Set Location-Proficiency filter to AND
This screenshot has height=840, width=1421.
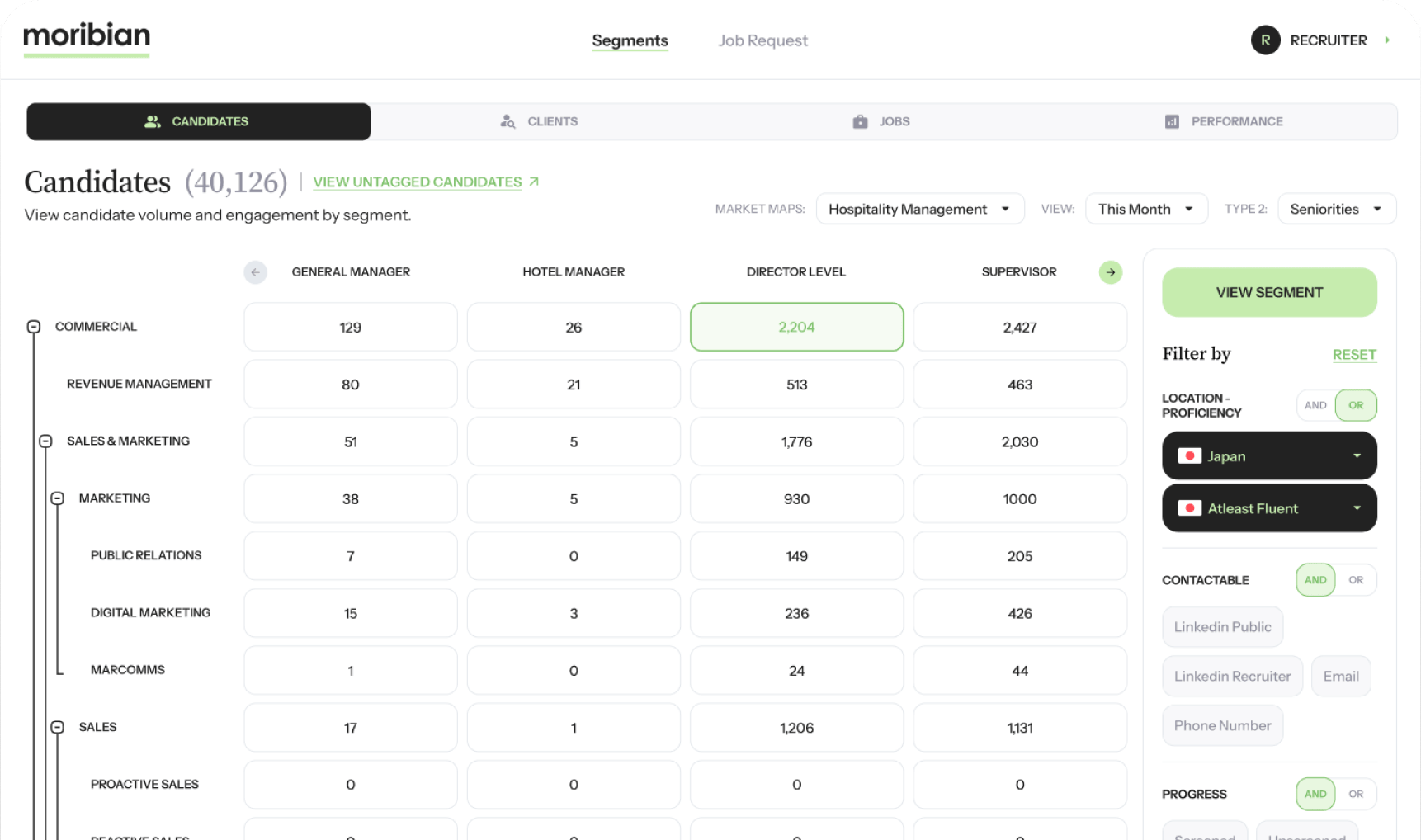(x=1315, y=405)
